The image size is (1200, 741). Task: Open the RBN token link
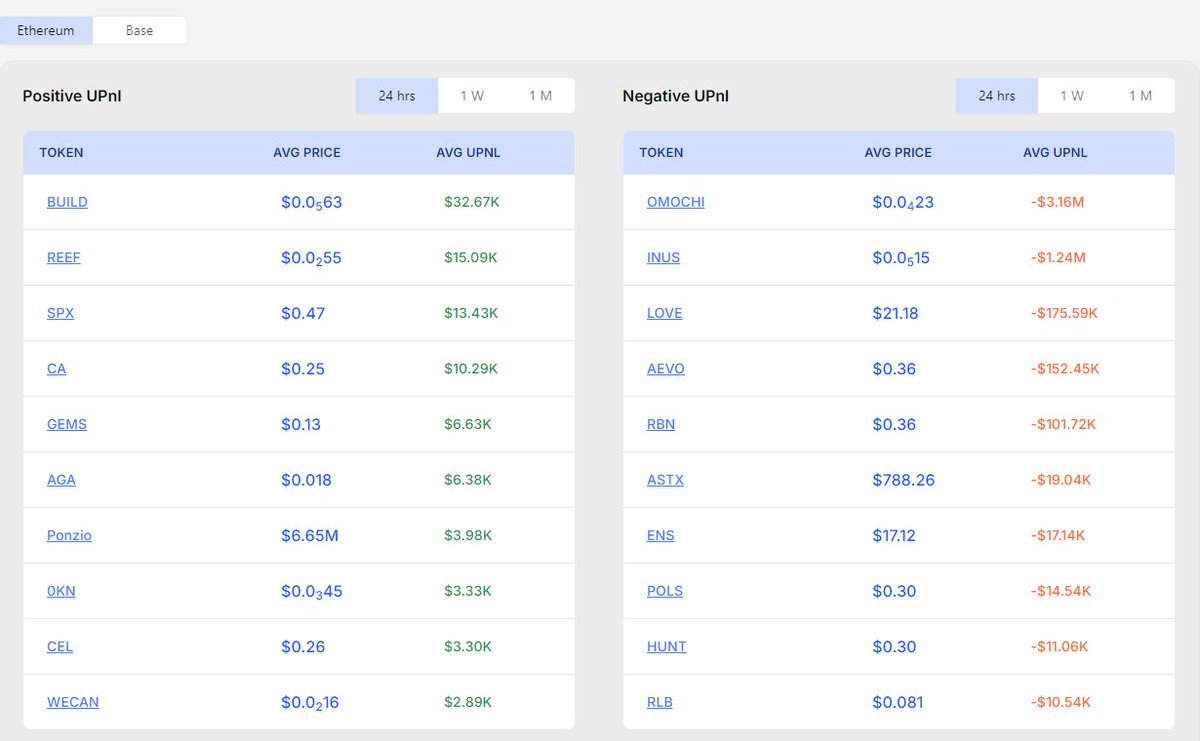click(x=661, y=424)
